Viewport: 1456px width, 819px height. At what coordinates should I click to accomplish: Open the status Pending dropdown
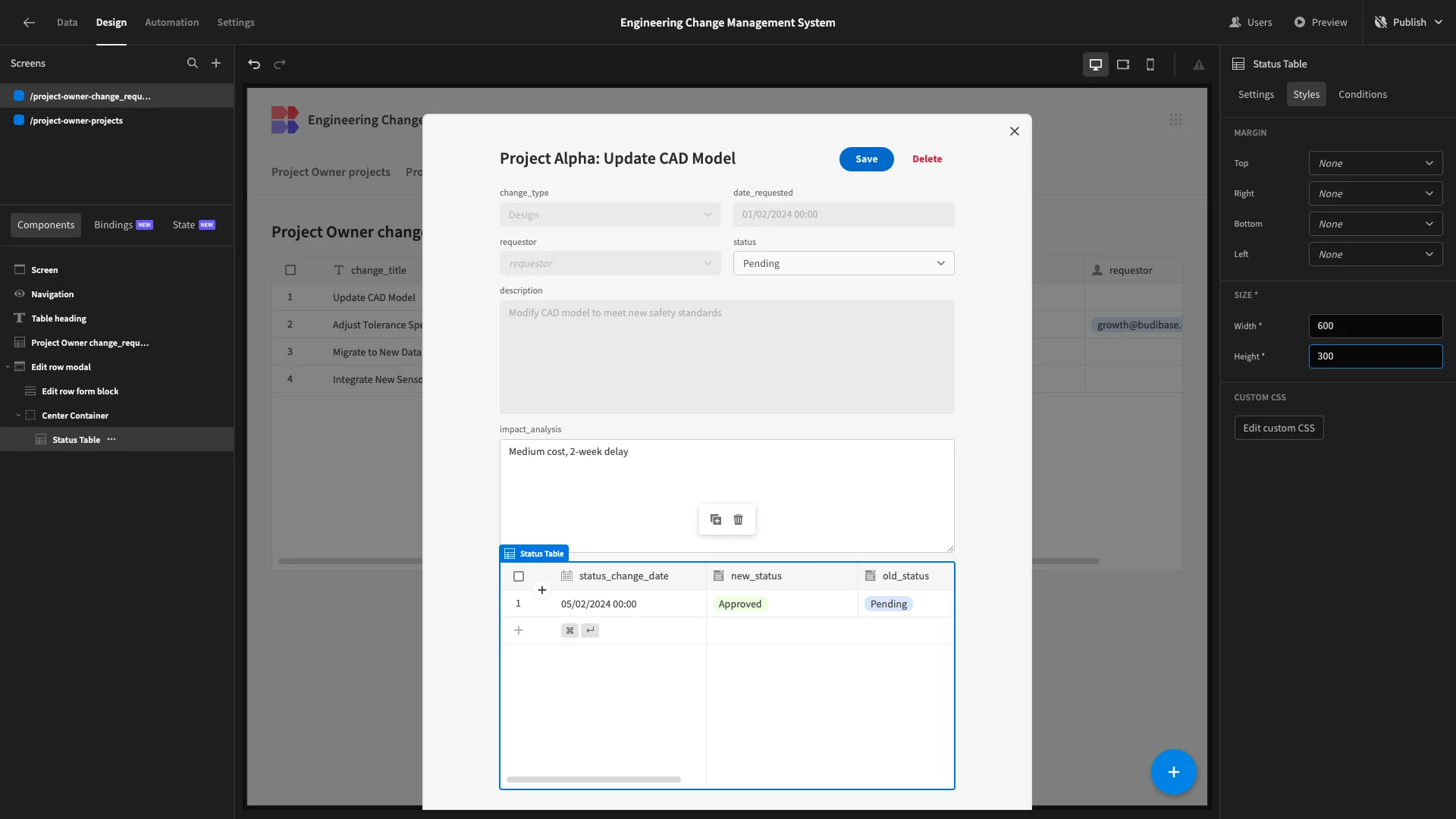pyautogui.click(x=843, y=263)
